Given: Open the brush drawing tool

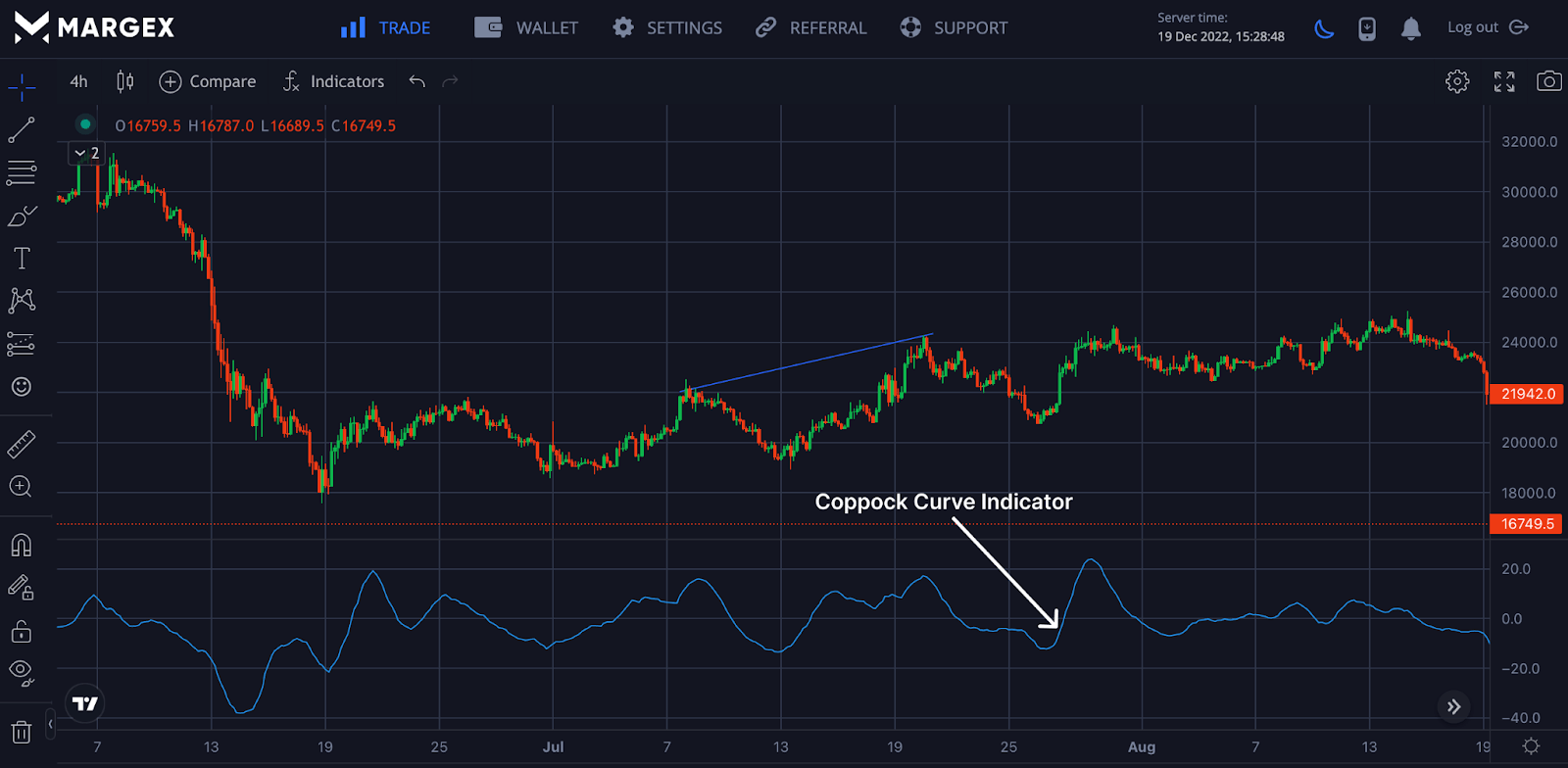Looking at the screenshot, I should 22,216.
